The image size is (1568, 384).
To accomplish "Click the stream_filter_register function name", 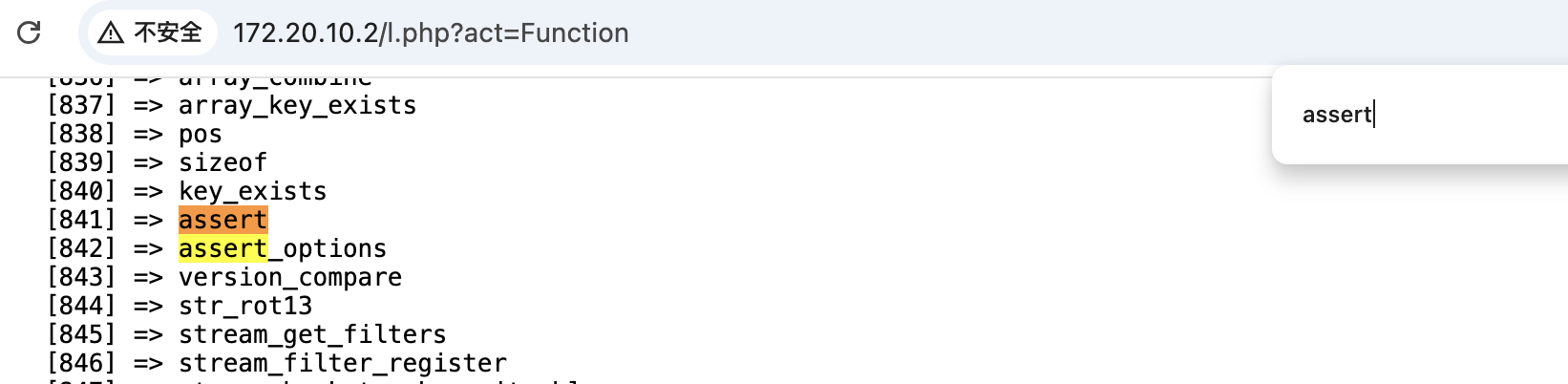I will coord(342,363).
